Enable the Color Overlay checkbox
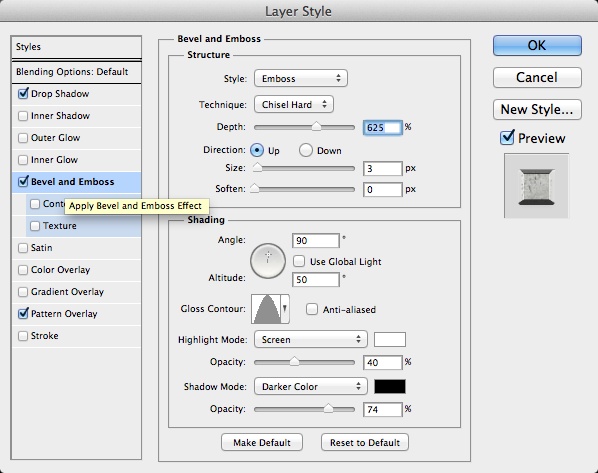This screenshot has width=598, height=473. tap(23, 270)
